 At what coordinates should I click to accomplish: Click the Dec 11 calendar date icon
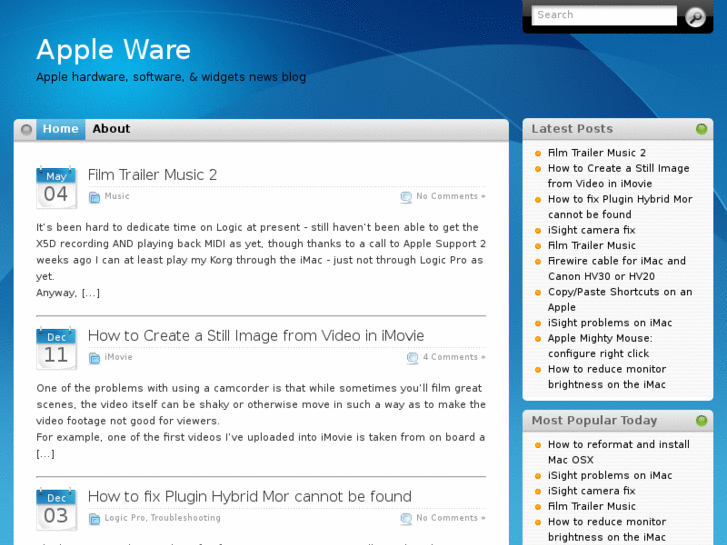(56, 349)
